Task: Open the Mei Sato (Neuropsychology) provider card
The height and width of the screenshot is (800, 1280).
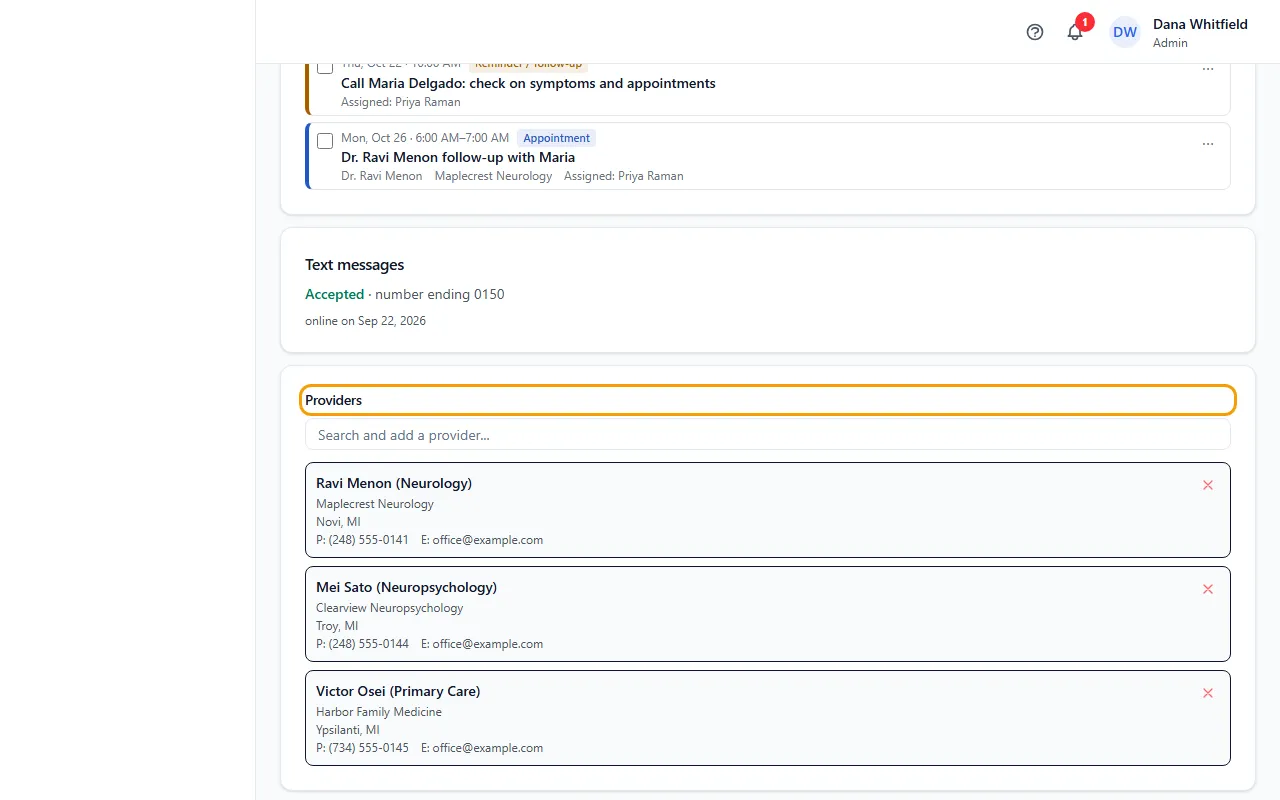Action: point(768,614)
